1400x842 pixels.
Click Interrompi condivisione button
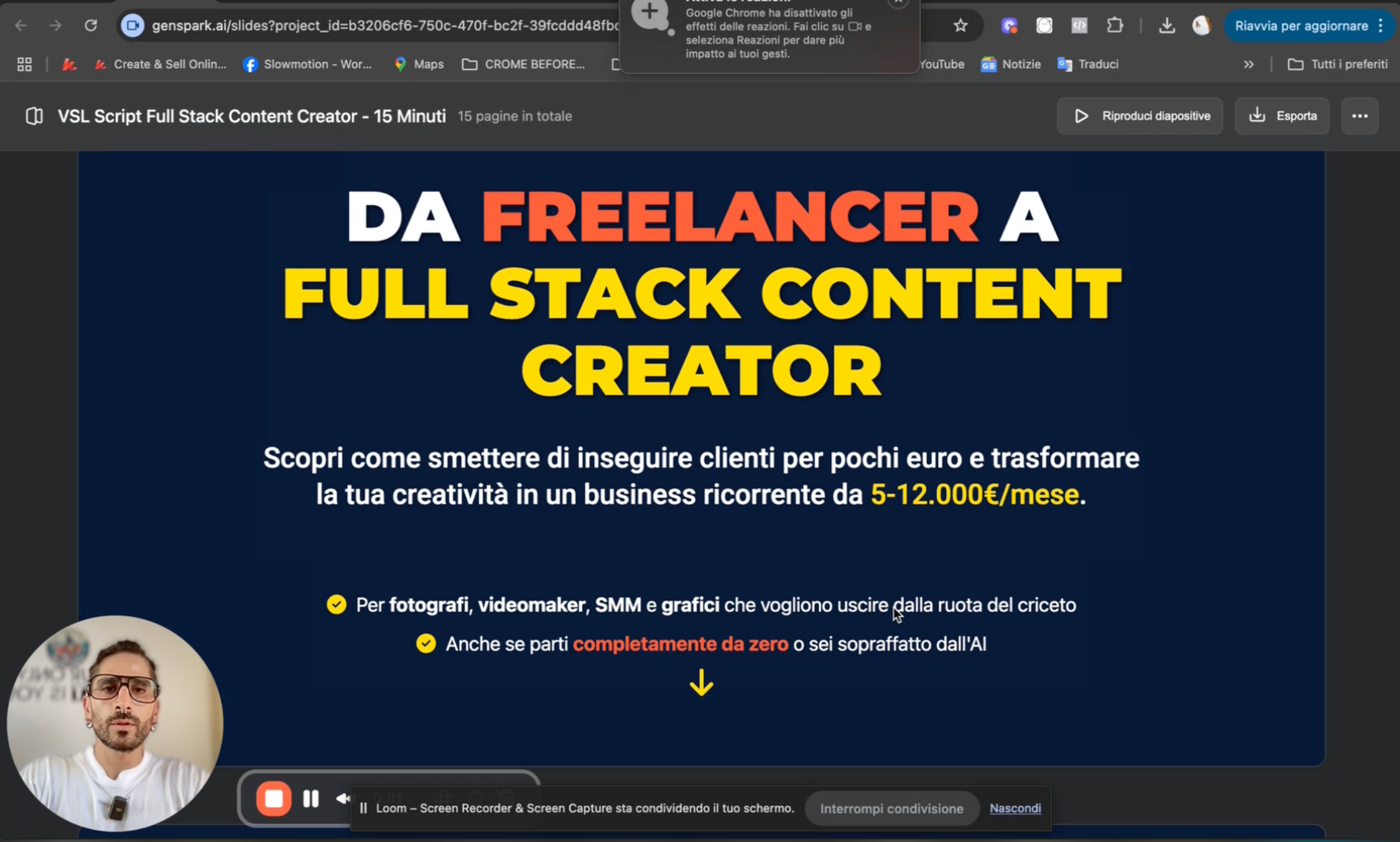click(891, 809)
